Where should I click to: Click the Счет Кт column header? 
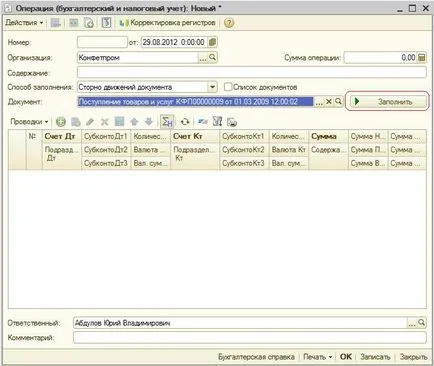(195, 136)
